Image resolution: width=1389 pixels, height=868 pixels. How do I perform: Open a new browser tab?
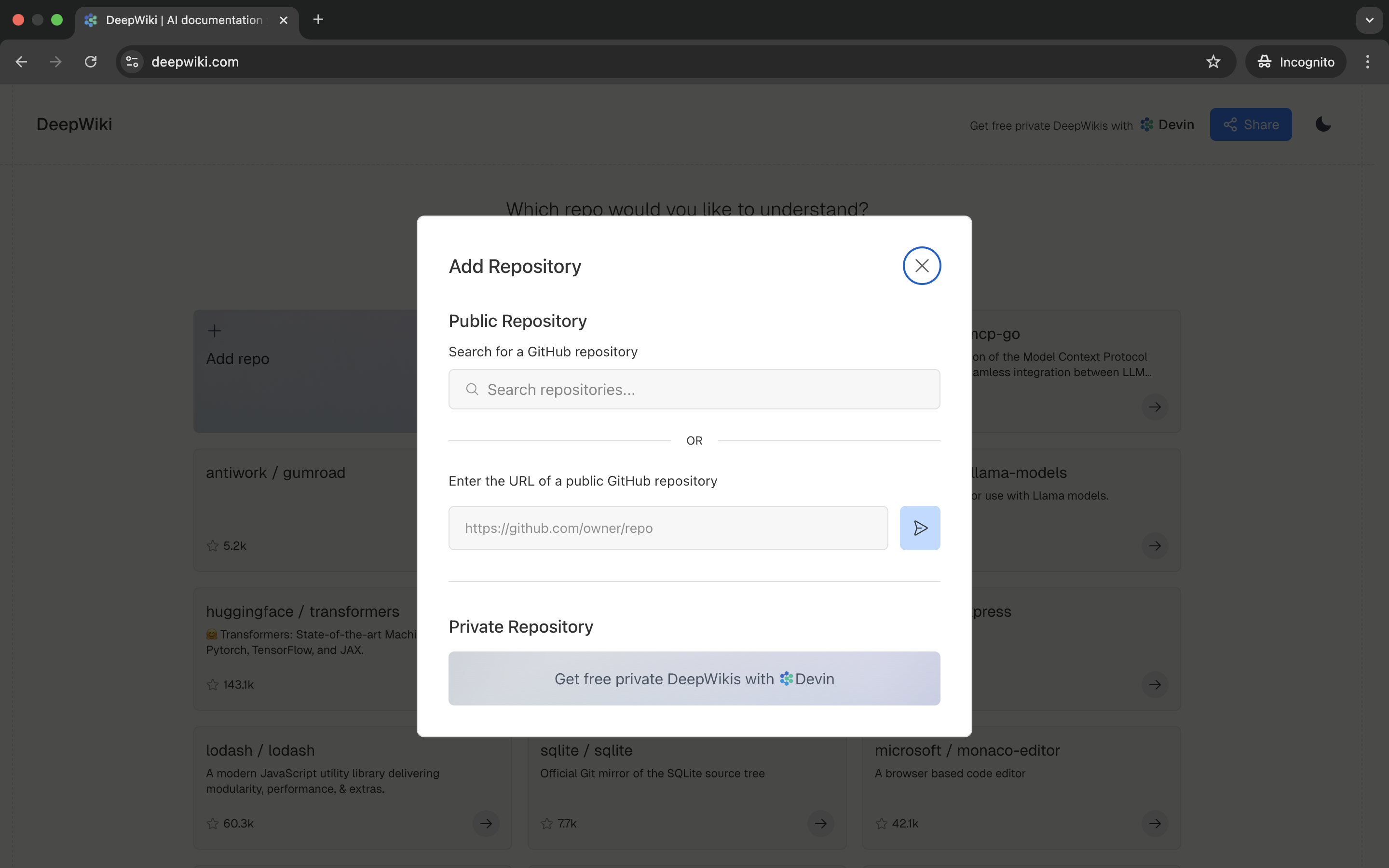coord(318,20)
